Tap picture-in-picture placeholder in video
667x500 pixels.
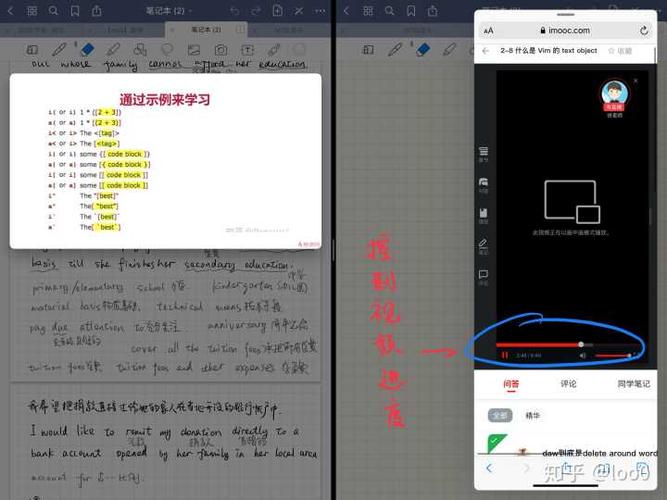pyautogui.click(x=572, y=202)
